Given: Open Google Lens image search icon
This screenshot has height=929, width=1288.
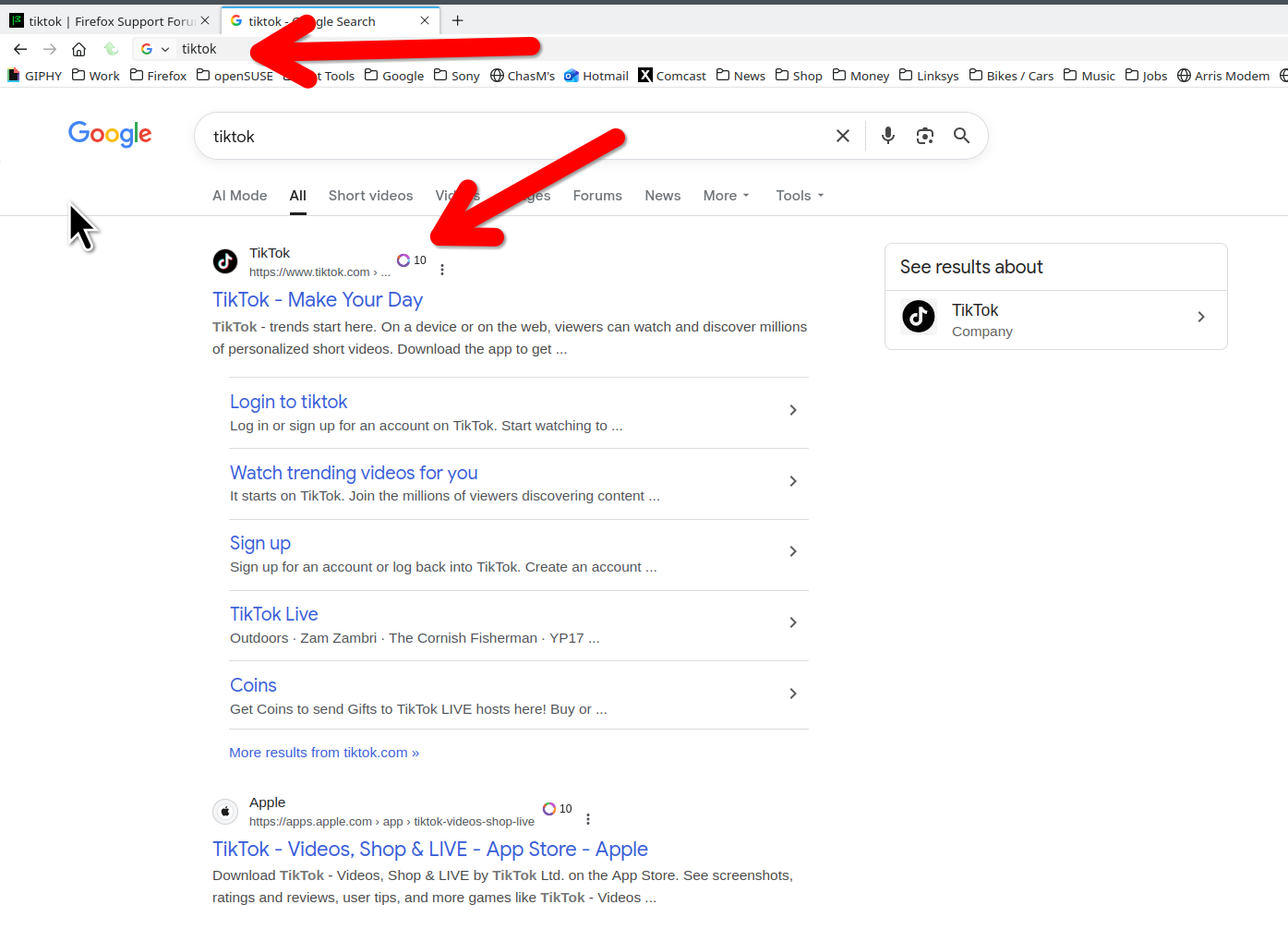Looking at the screenshot, I should pyautogui.click(x=924, y=136).
